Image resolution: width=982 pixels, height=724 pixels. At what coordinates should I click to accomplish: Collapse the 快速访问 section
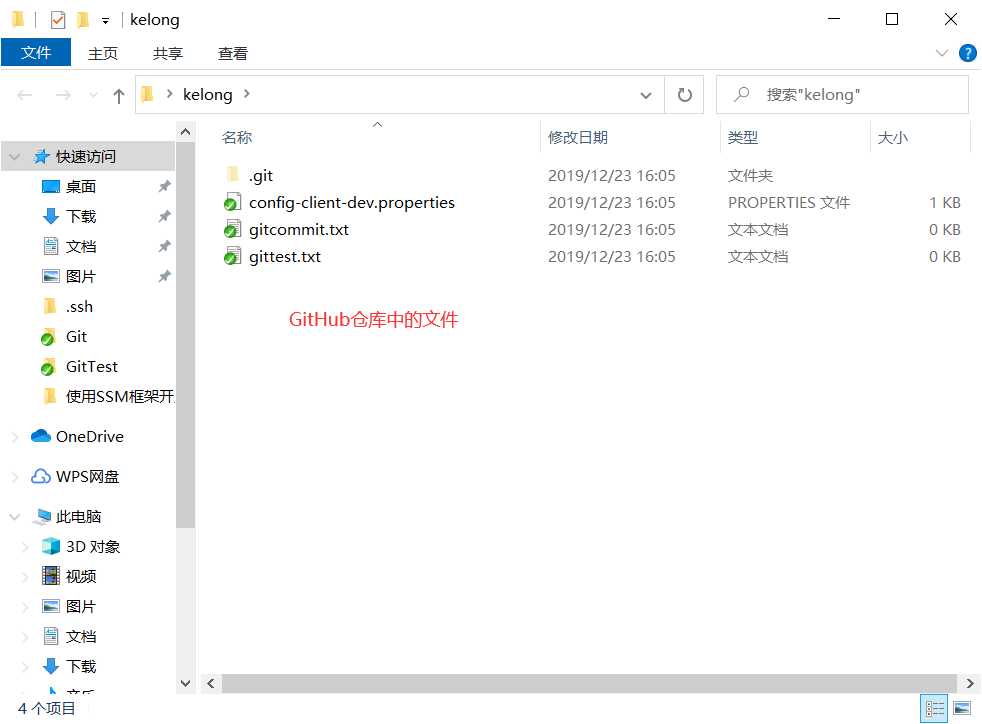tap(14, 156)
